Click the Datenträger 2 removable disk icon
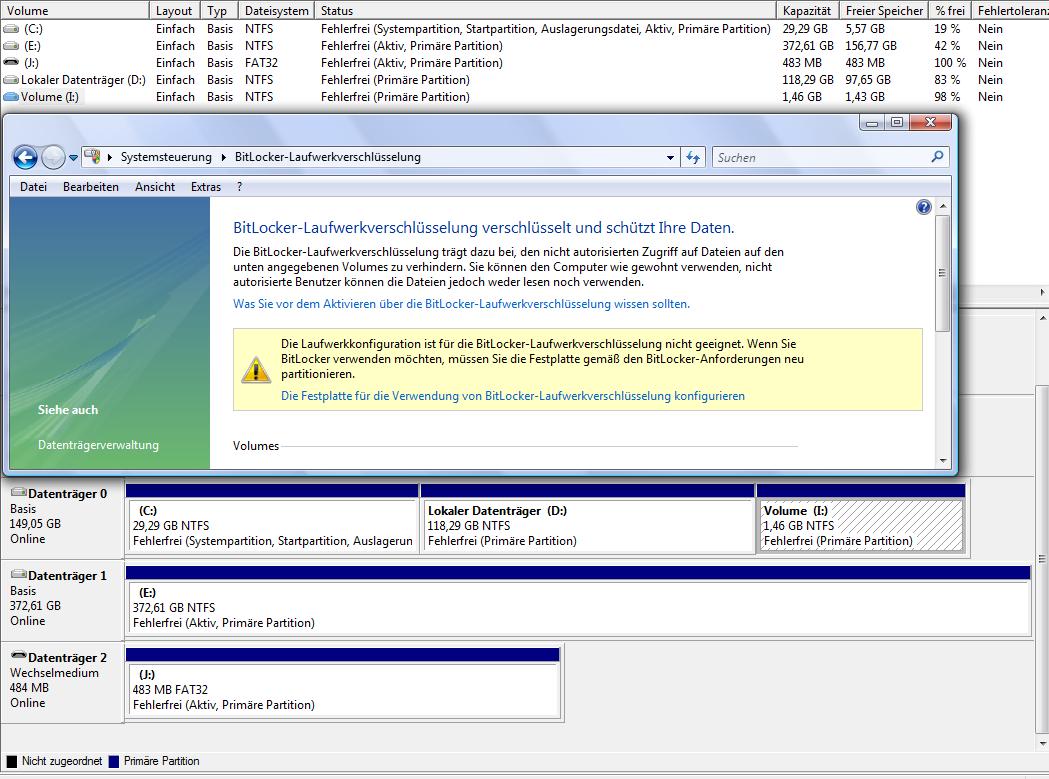1049x779 pixels. [19, 657]
